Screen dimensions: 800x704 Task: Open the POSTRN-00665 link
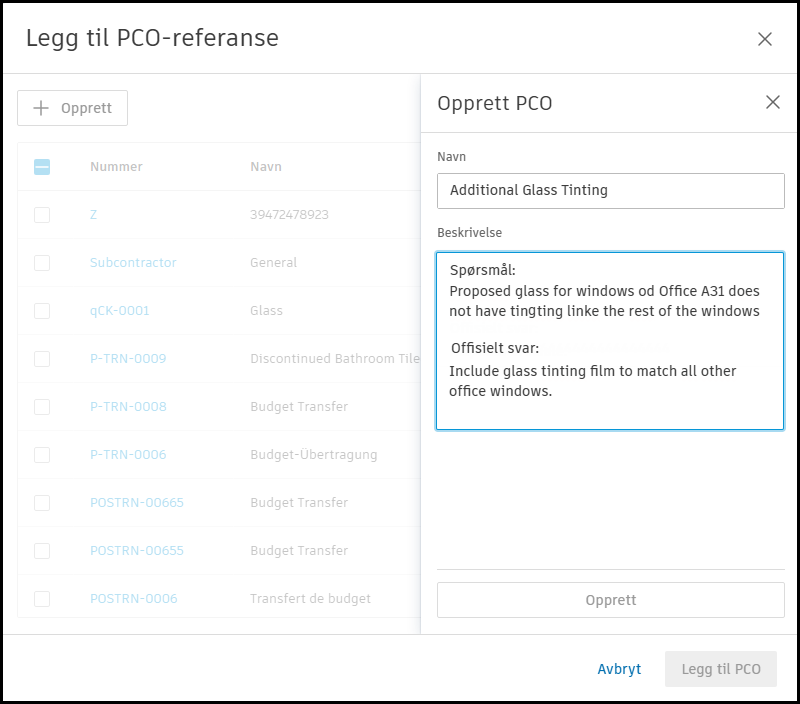[x=137, y=503]
